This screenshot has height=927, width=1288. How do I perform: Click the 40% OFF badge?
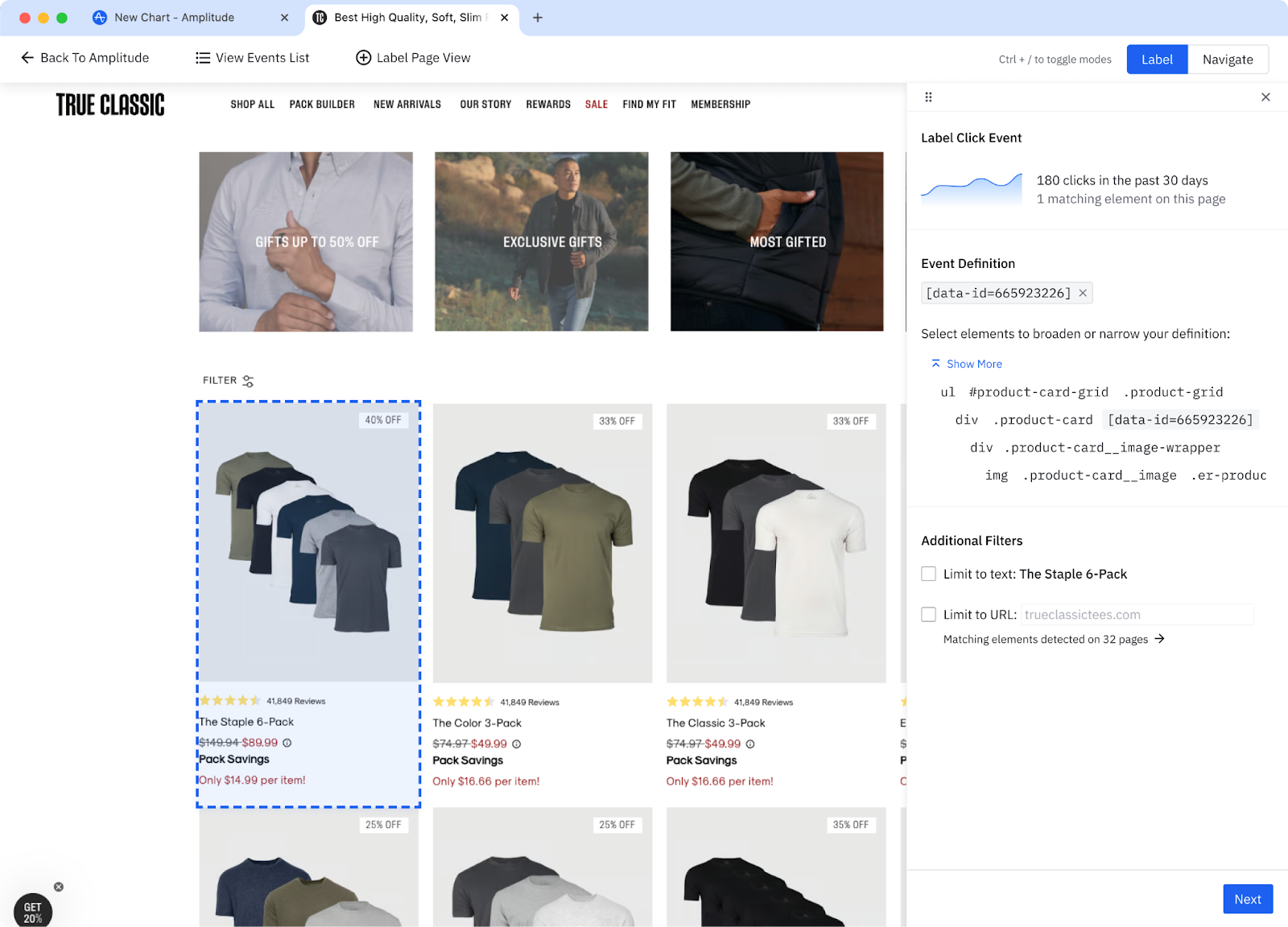[383, 420]
